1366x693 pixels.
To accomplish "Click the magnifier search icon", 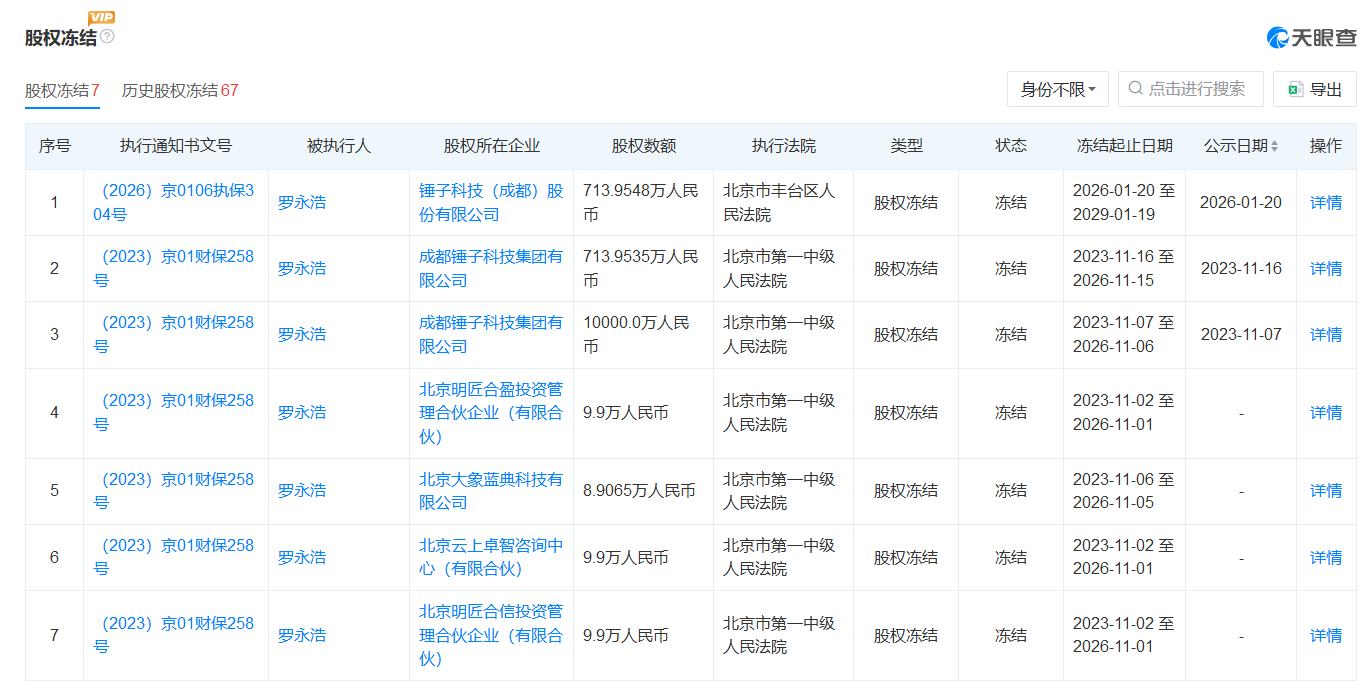I will click(x=1135, y=89).
